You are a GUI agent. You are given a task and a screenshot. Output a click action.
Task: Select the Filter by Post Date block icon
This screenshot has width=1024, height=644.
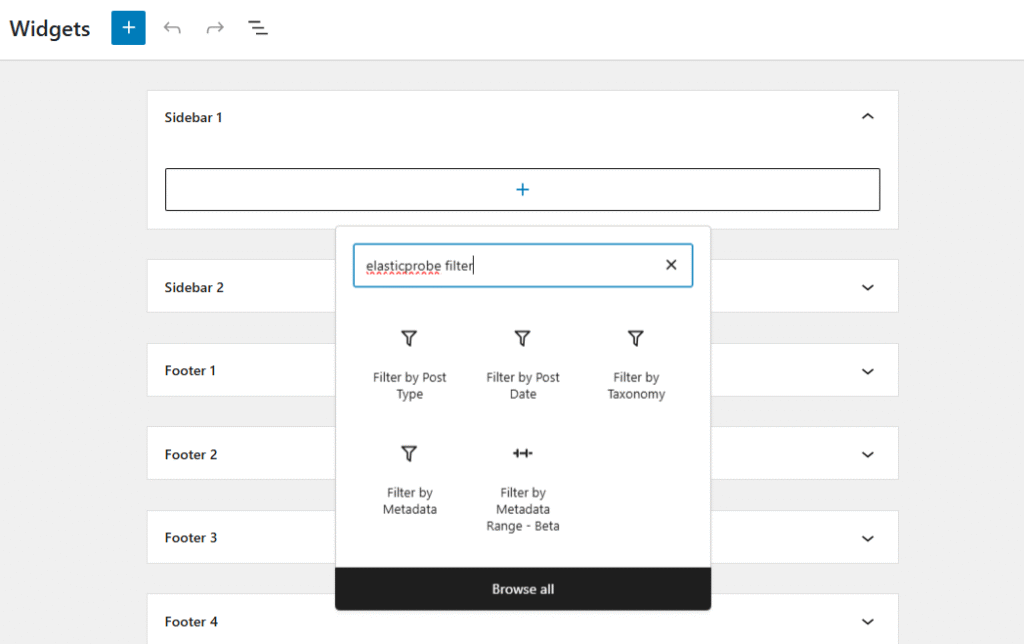coord(522,338)
